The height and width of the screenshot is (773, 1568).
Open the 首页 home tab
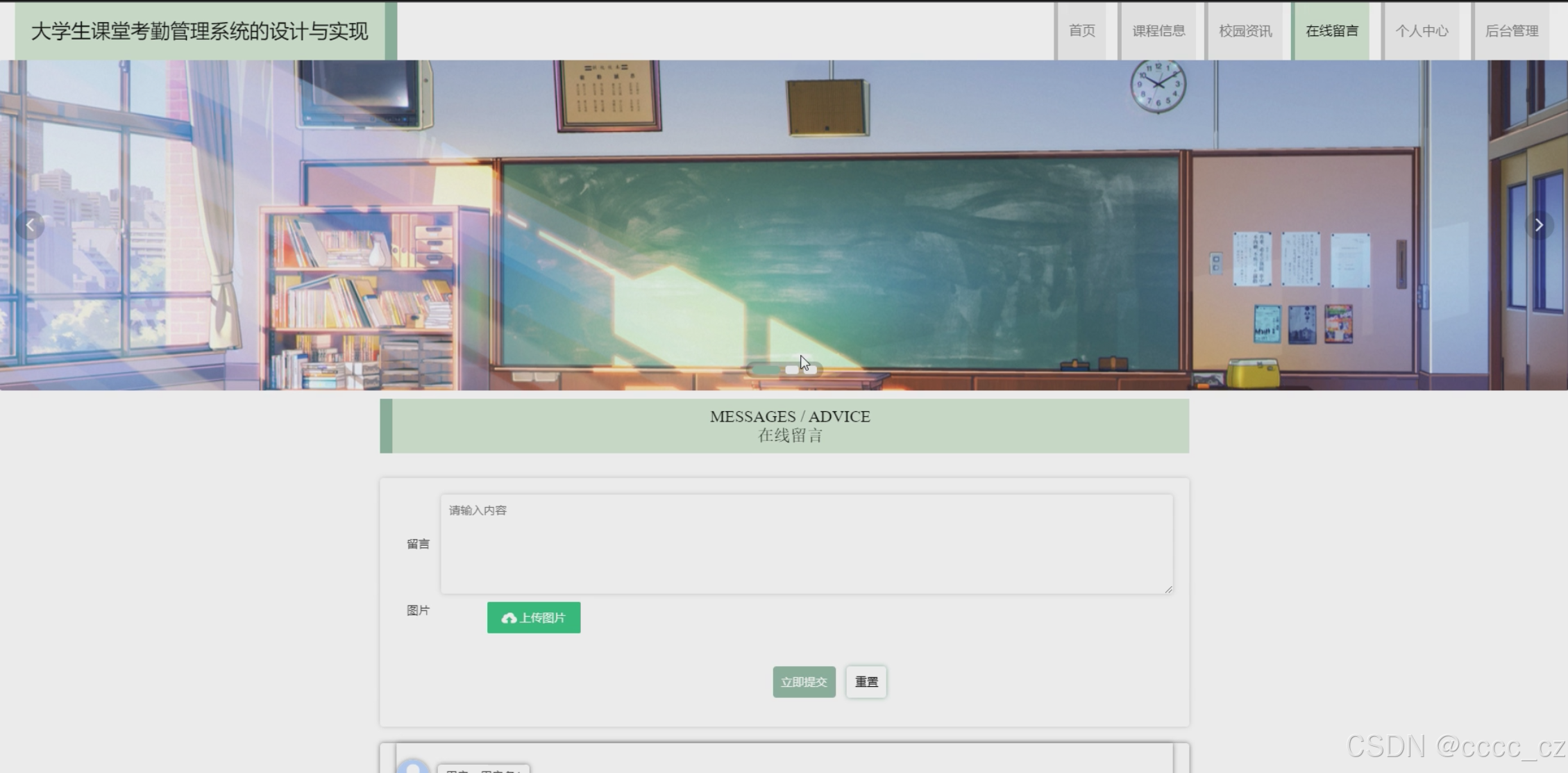1081,31
